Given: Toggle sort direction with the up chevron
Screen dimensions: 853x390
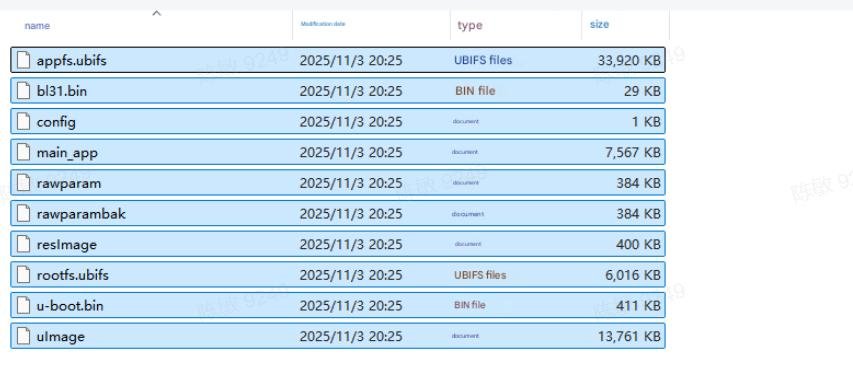Looking at the screenshot, I should coord(157,13).
